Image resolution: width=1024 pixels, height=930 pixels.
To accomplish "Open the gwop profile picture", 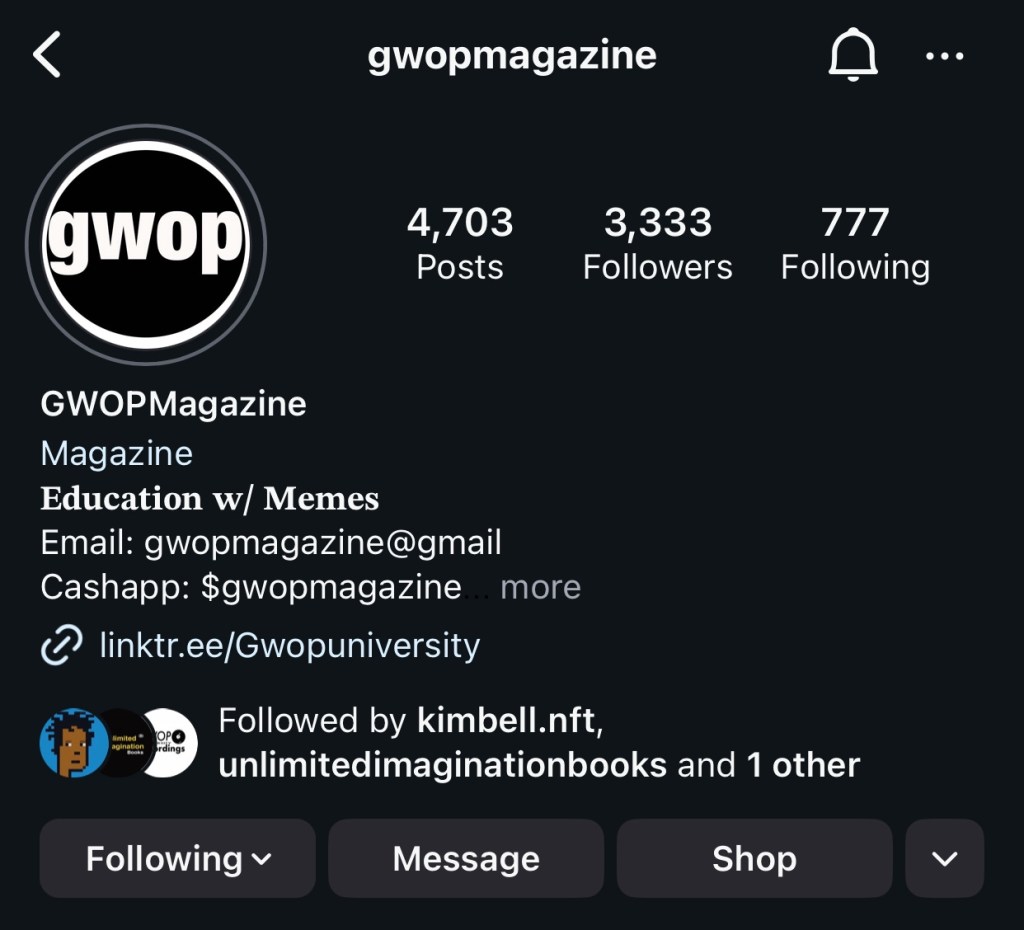I will pos(146,244).
